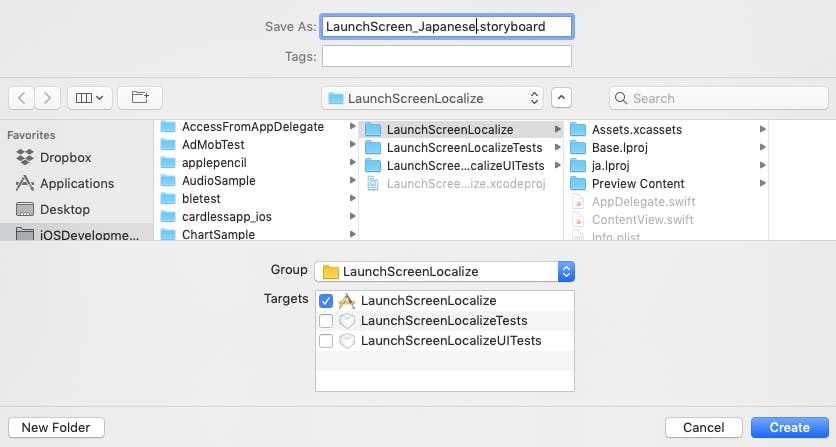This screenshot has height=447, width=836.
Task: Select the LaunchScree...calizeUITests folder
Action: coord(455,166)
